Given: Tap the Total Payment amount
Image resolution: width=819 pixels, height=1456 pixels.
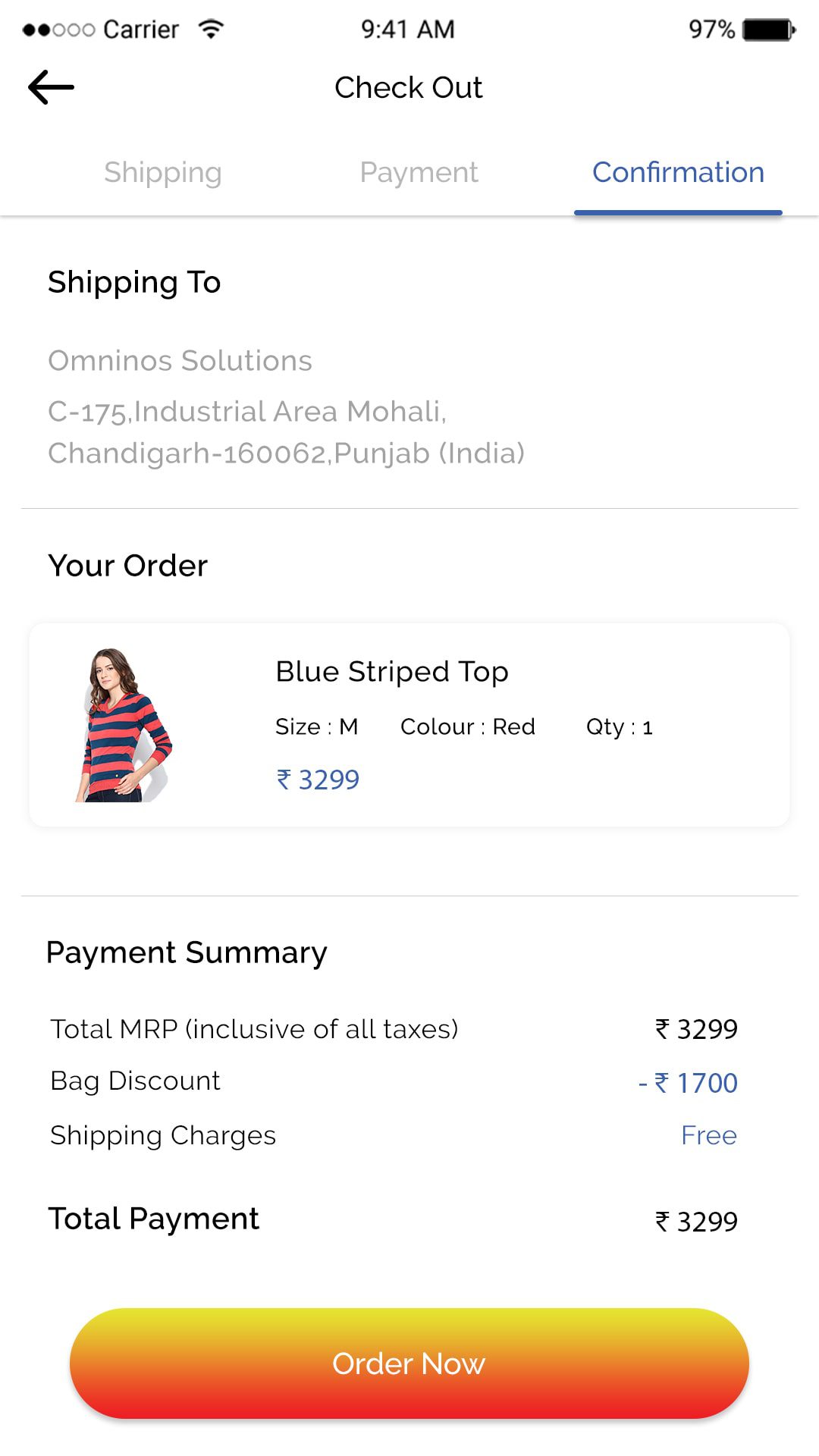Looking at the screenshot, I should pos(696,1222).
